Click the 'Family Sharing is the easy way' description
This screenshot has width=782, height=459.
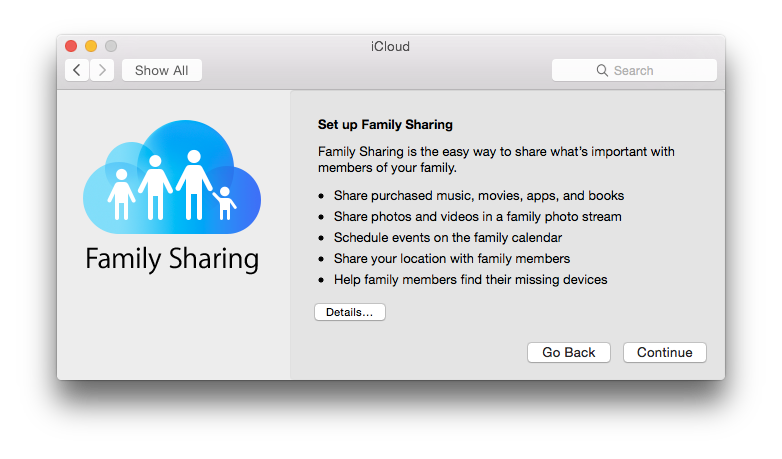point(496,160)
